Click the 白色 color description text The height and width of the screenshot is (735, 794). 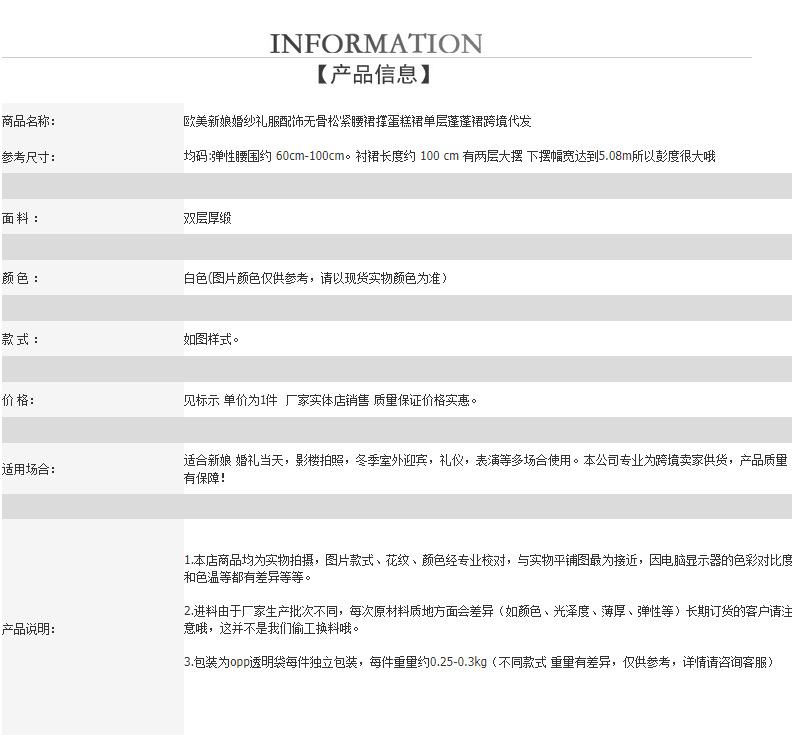[314, 278]
